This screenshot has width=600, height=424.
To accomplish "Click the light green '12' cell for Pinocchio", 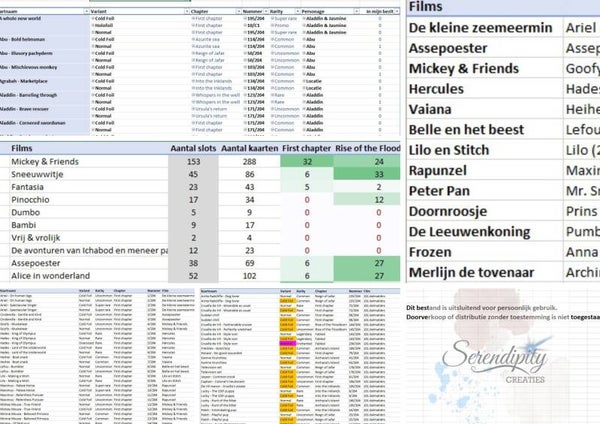I will tap(367, 200).
